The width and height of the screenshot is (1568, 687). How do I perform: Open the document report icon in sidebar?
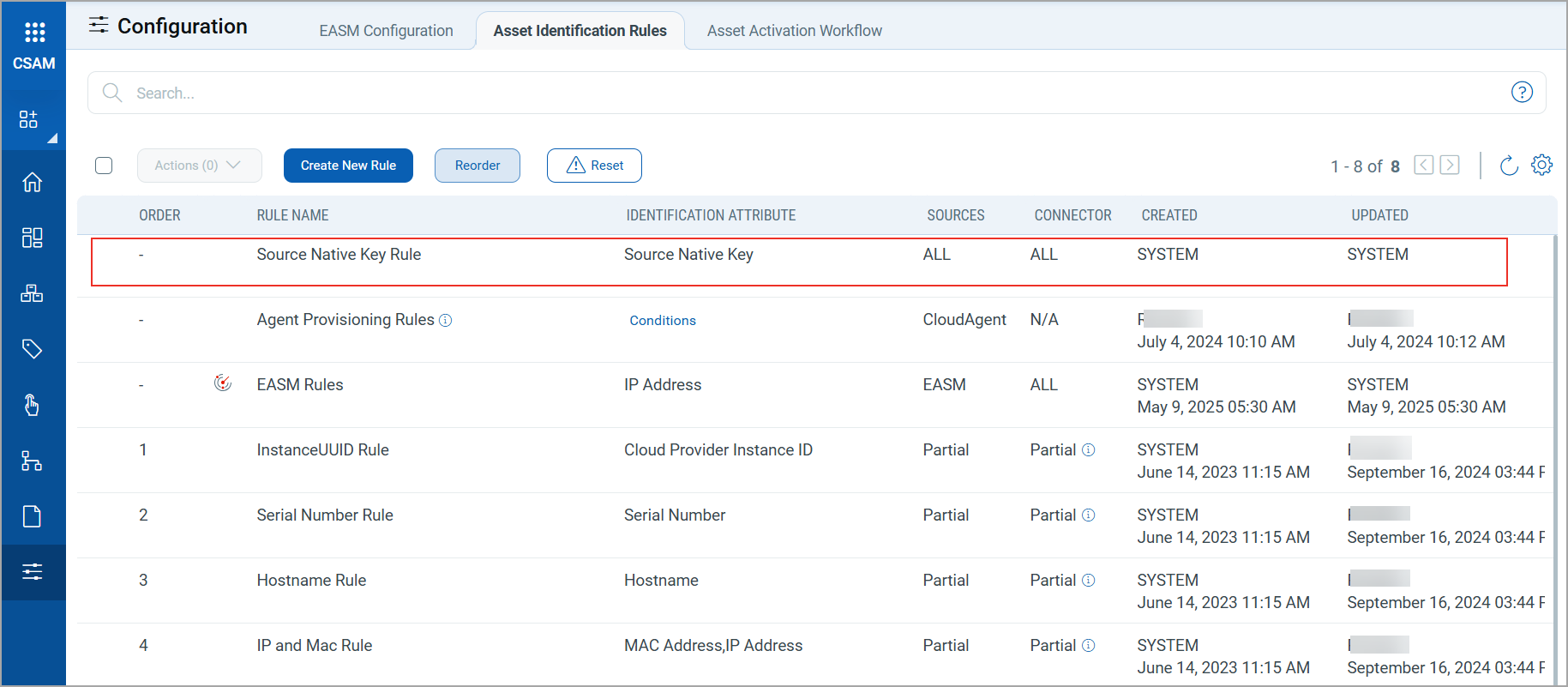33,516
